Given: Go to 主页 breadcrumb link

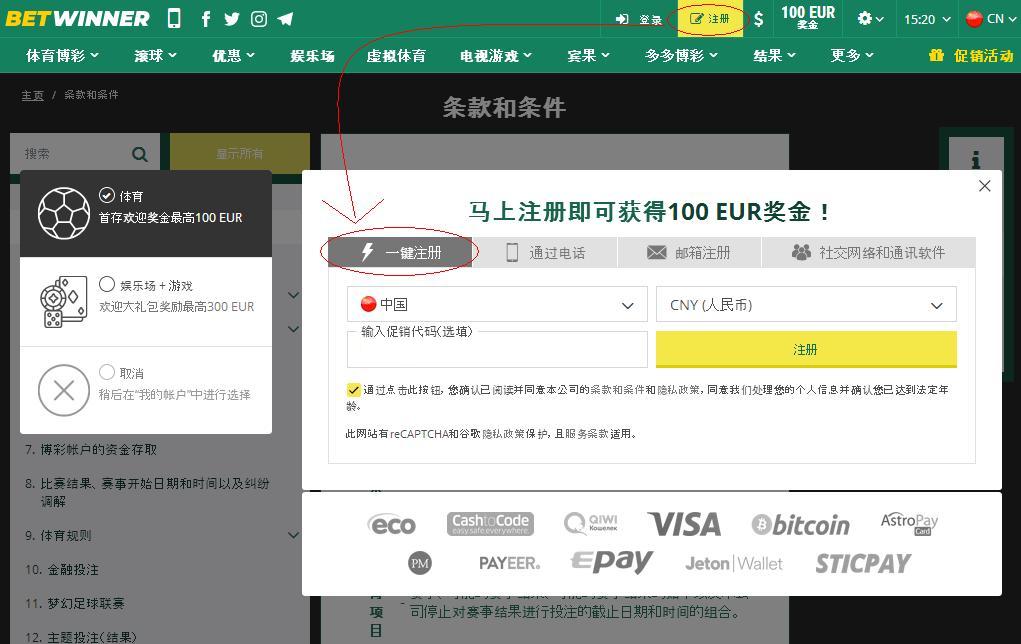Looking at the screenshot, I should click(x=33, y=95).
